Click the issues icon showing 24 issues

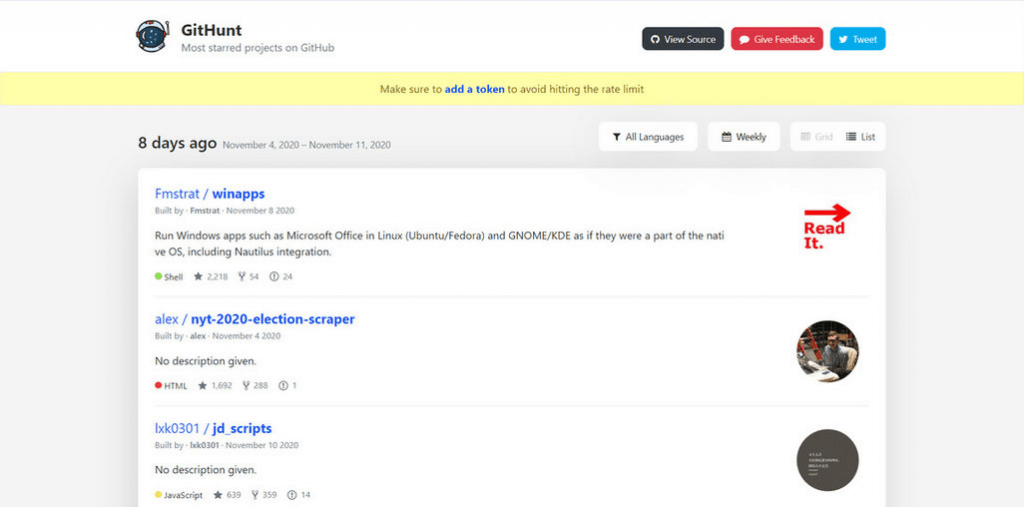[x=274, y=276]
